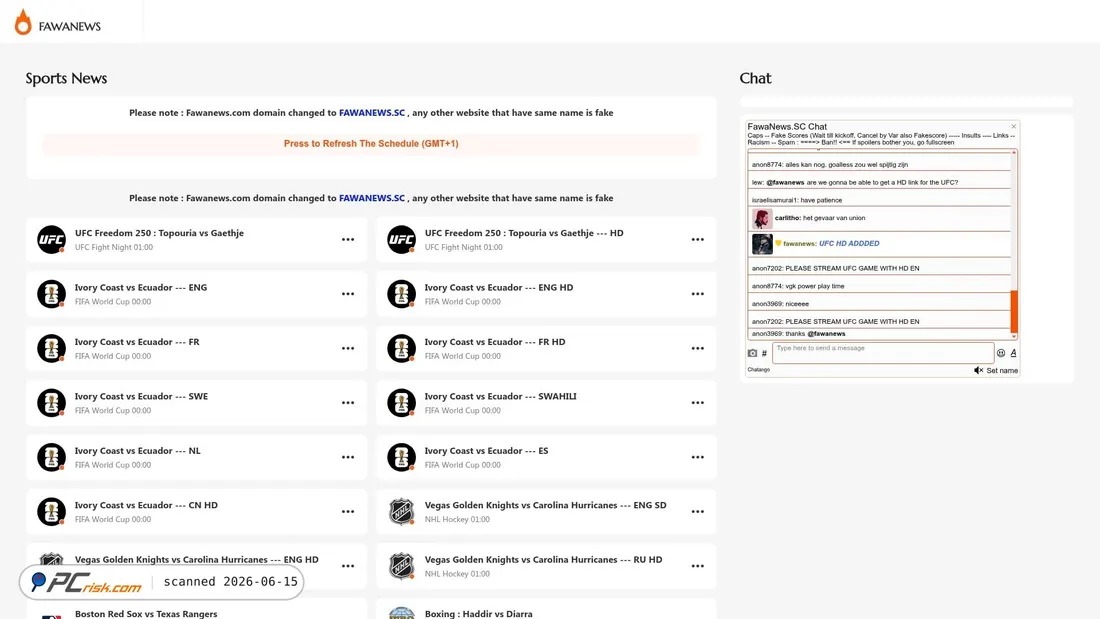Click UFC icon for Topouria vs Gaethje non-HD
Image resolution: width=1100 pixels, height=619 pixels.
tap(51, 239)
